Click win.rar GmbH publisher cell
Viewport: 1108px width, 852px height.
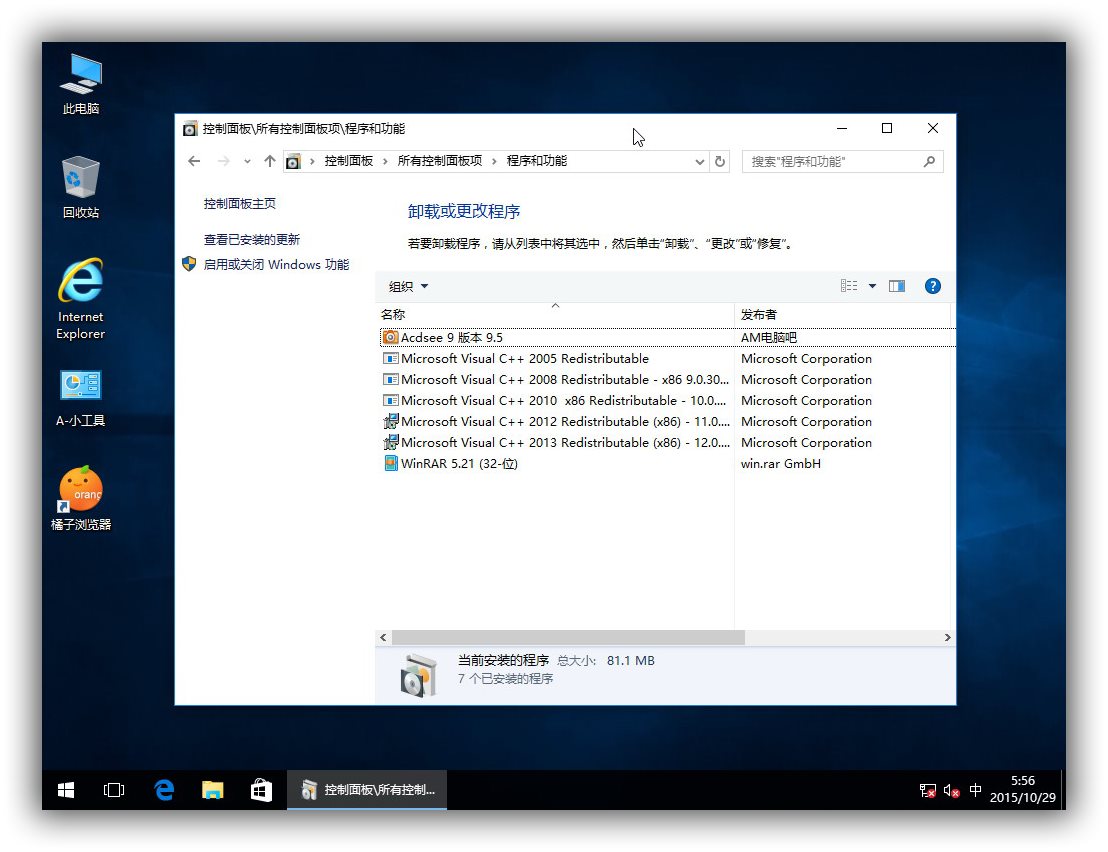(780, 463)
